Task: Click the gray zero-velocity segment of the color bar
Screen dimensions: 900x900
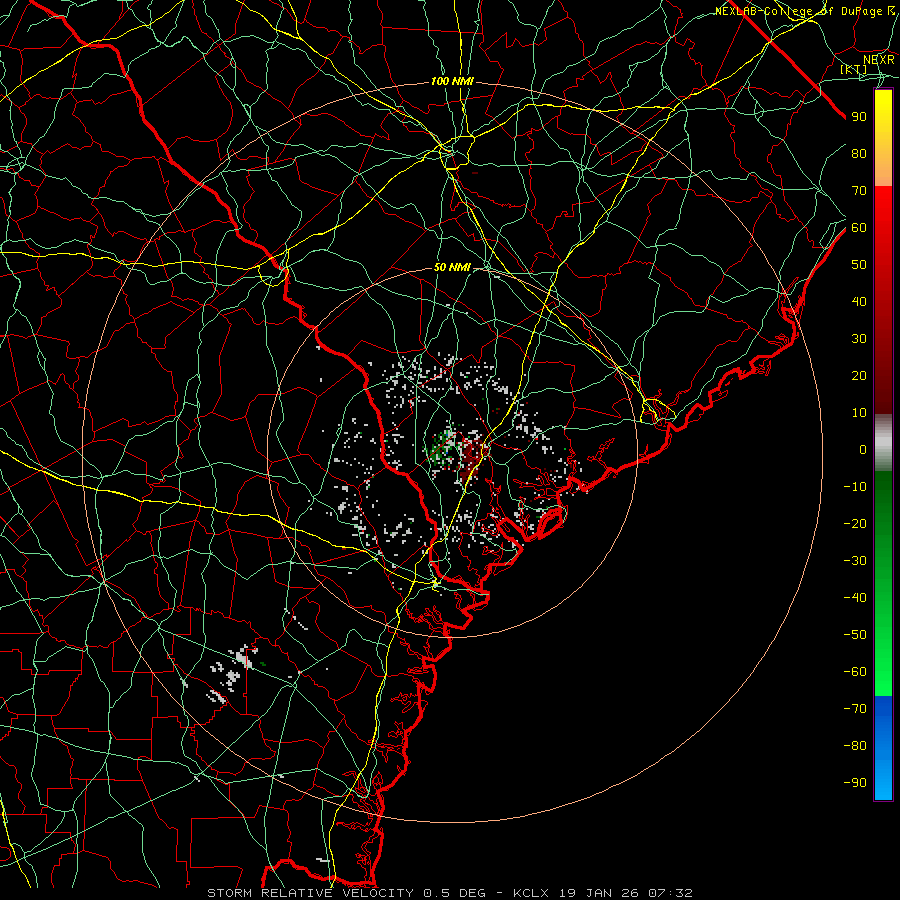Action: [883, 443]
